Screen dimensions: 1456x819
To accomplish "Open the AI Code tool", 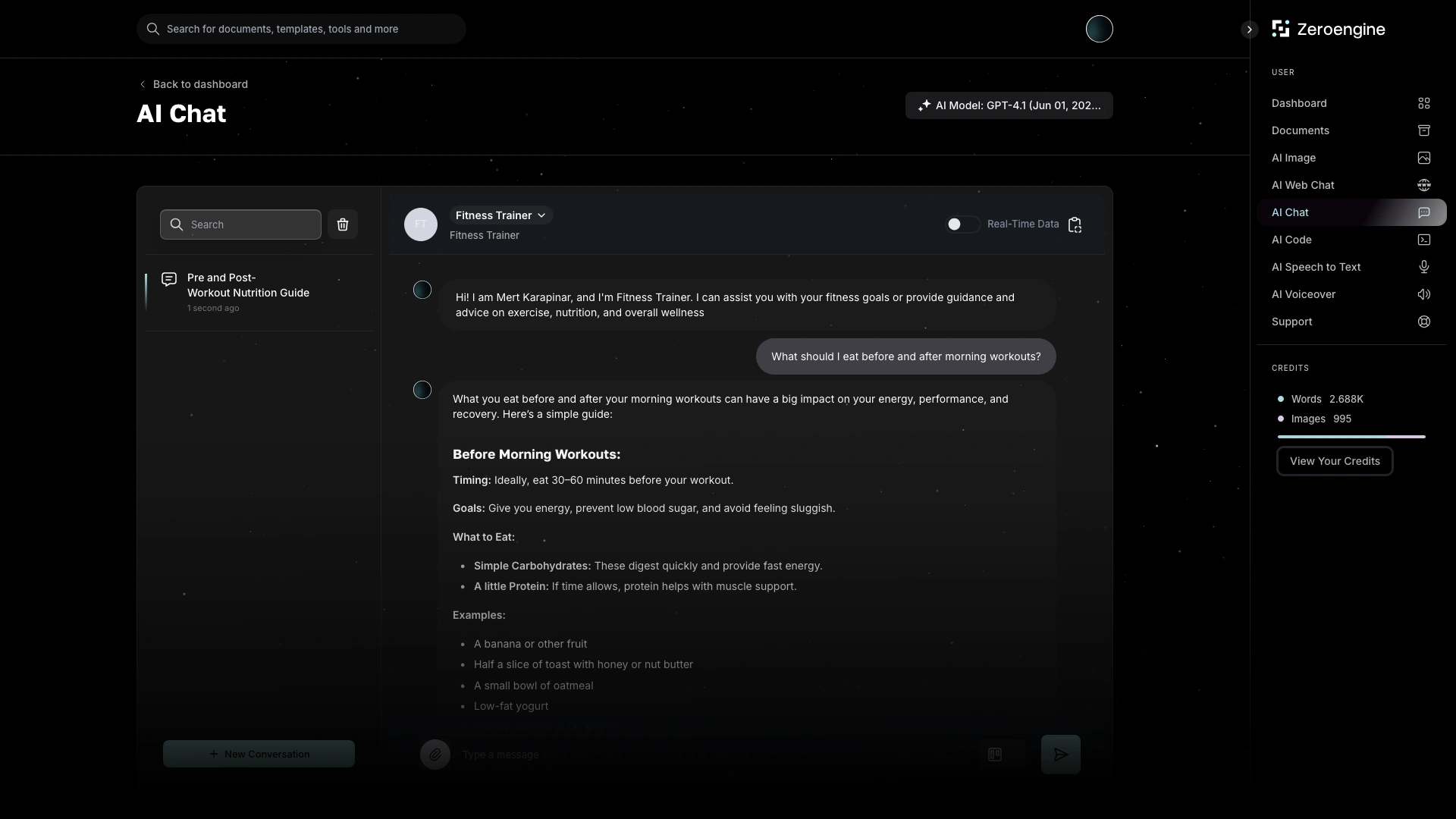I will click(x=1292, y=240).
